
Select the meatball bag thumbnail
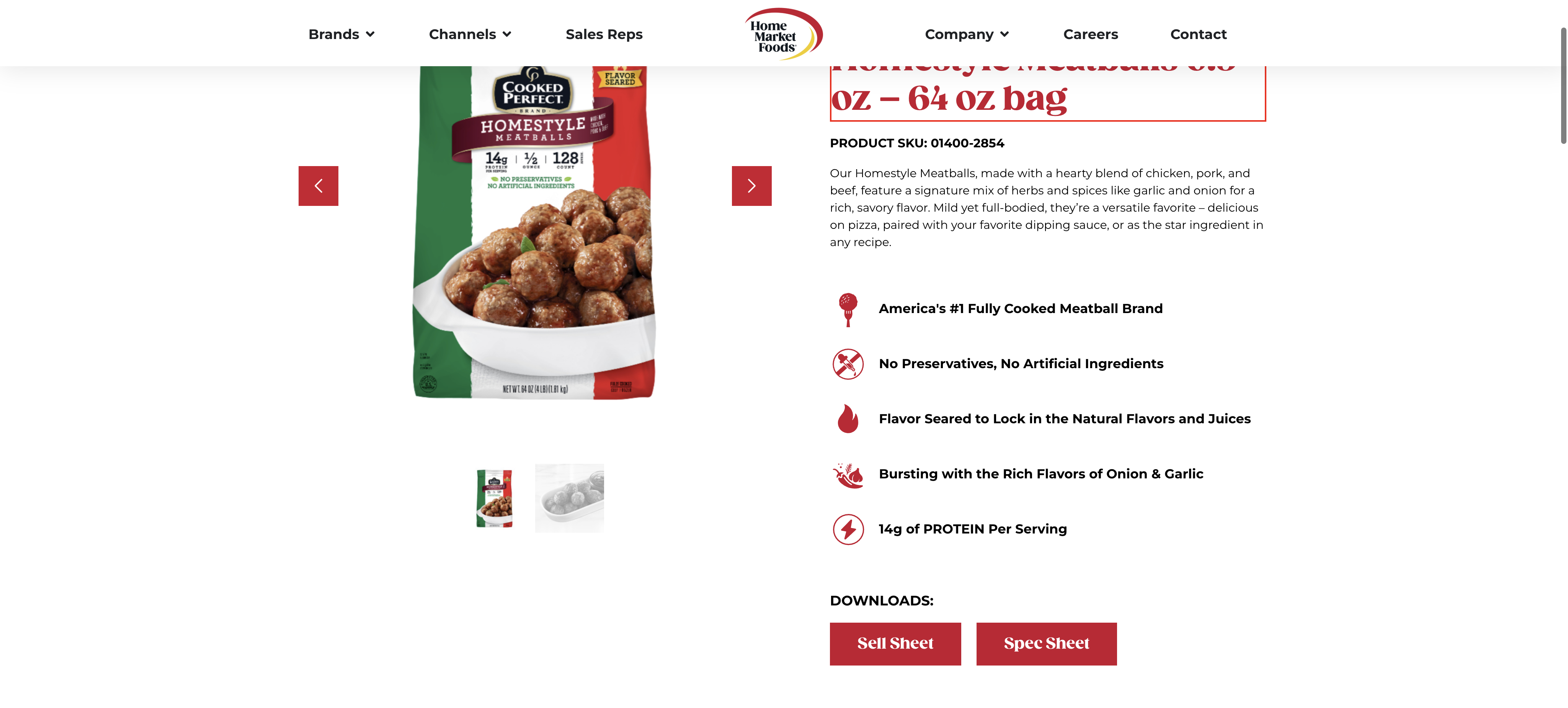click(494, 498)
